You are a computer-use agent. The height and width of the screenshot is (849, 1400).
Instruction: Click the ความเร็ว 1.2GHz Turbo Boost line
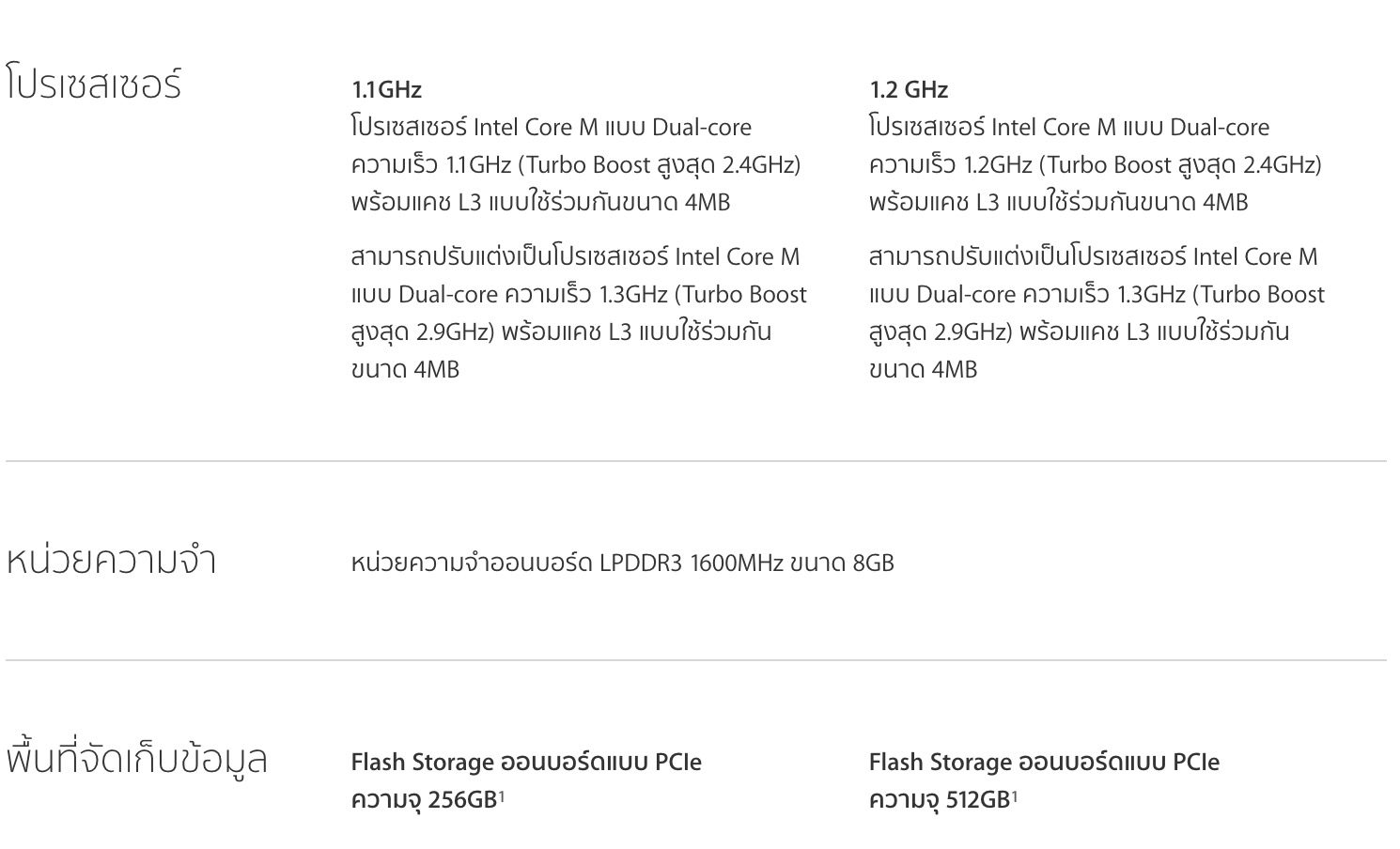point(1095,164)
